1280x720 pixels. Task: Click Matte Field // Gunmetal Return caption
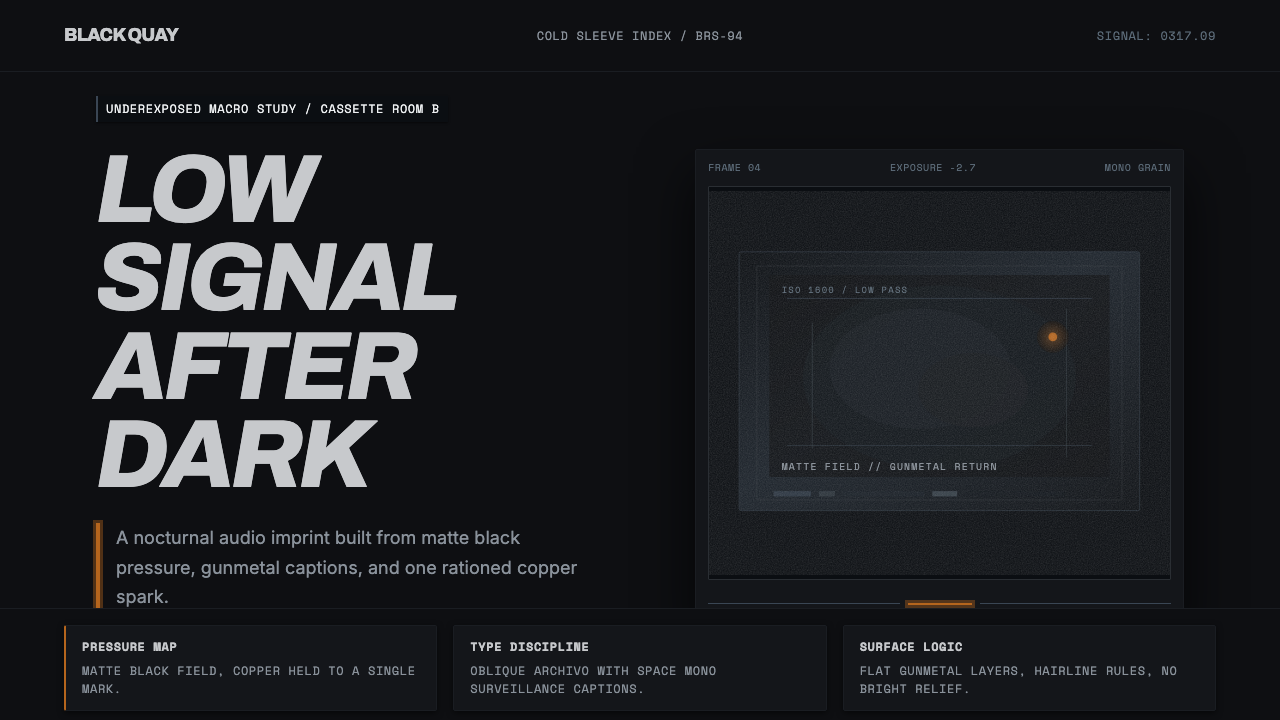click(889, 467)
